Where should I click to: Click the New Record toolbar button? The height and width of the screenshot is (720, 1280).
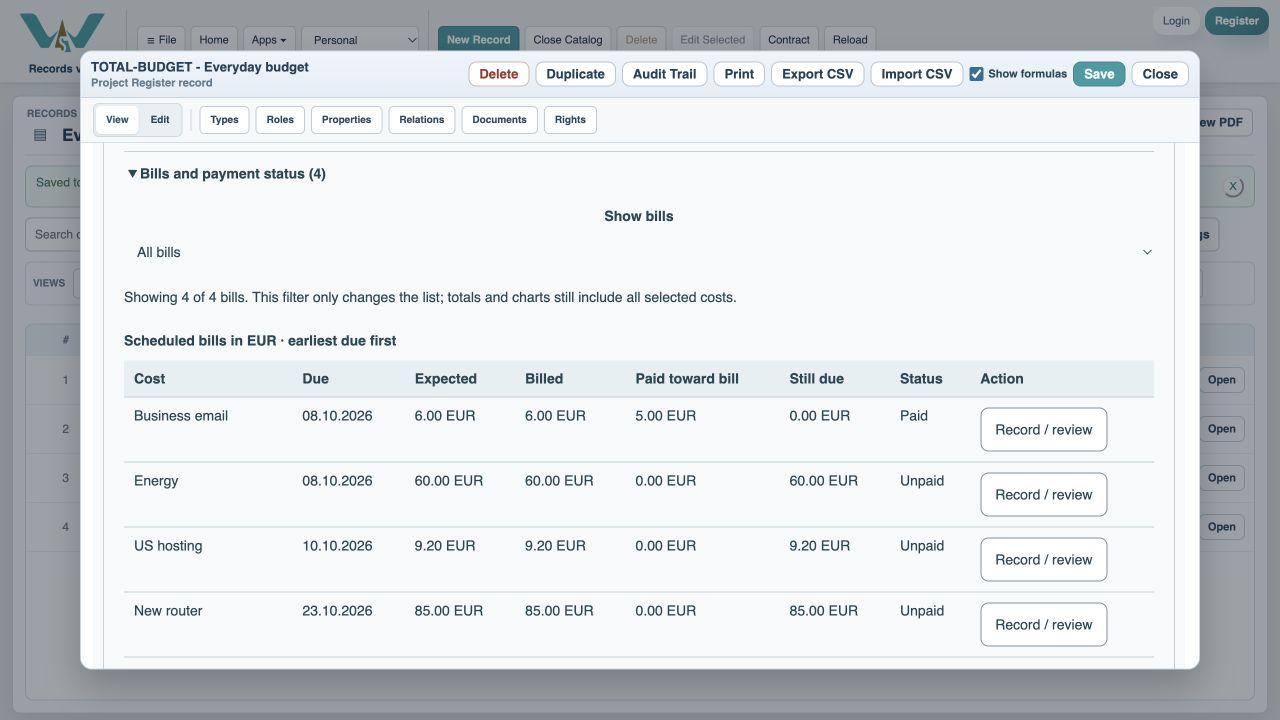pyautogui.click(x=478, y=40)
